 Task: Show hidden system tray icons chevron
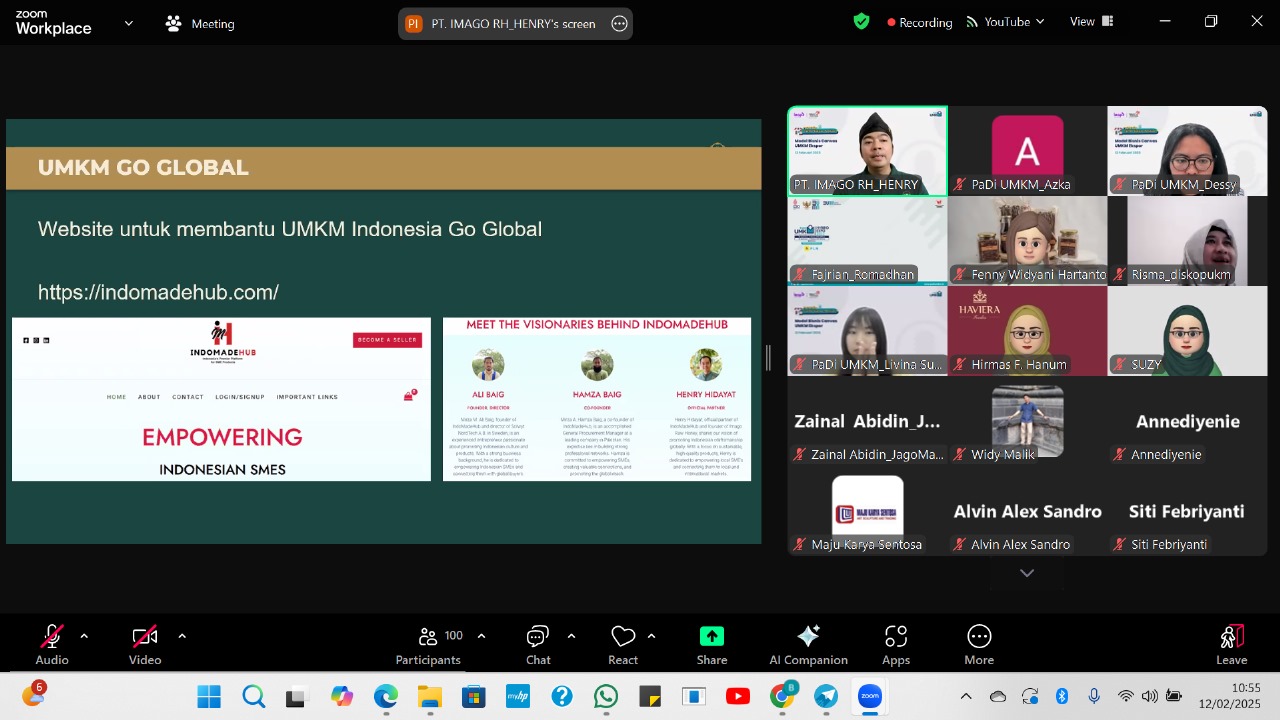pos(966,696)
